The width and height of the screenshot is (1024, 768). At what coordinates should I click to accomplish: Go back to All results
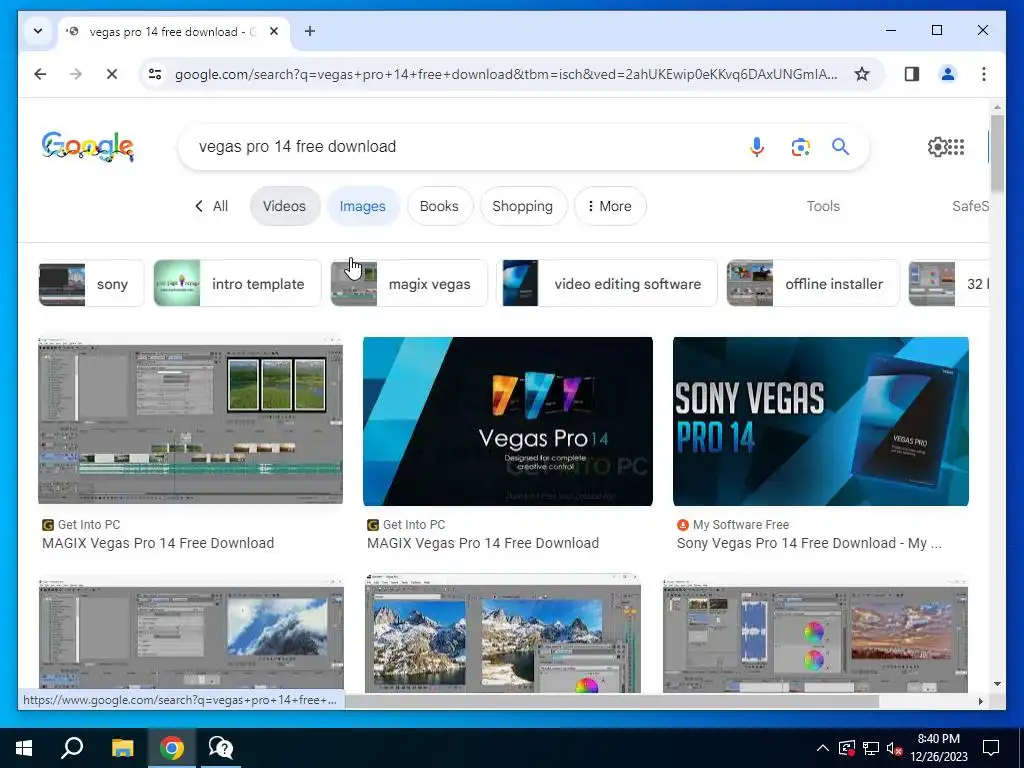(211, 206)
